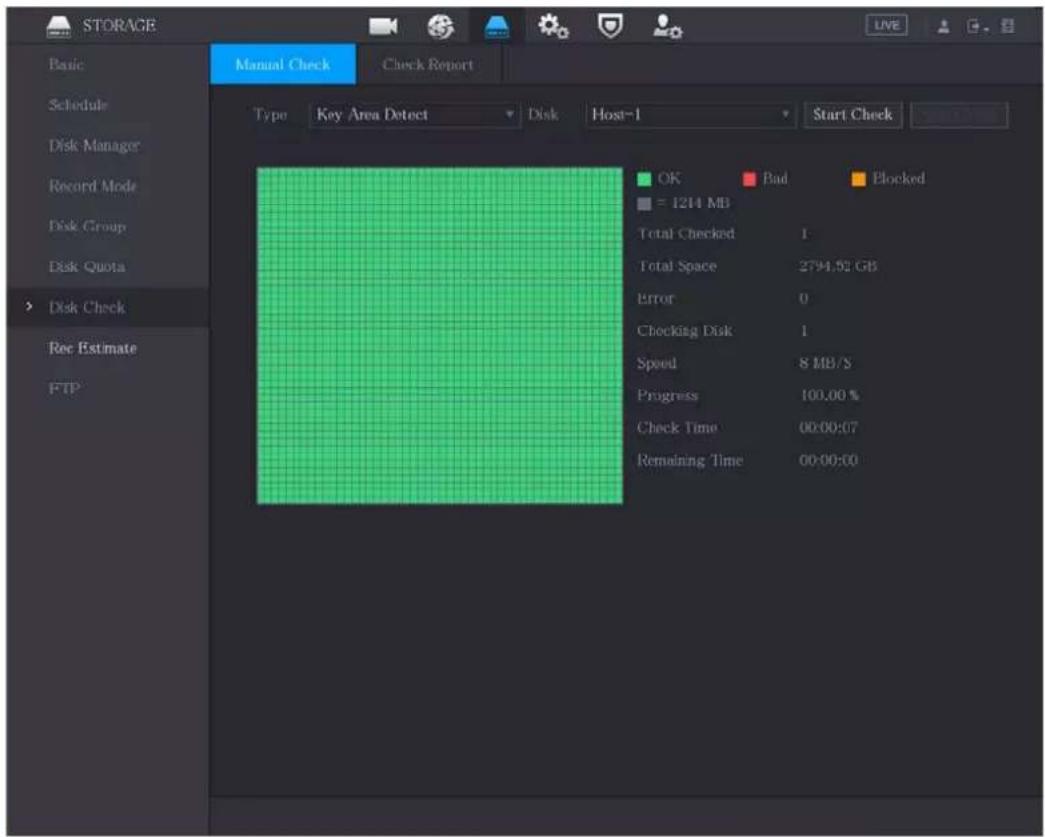
Task: Click the red Bad legend swatch
Action: tap(749, 179)
